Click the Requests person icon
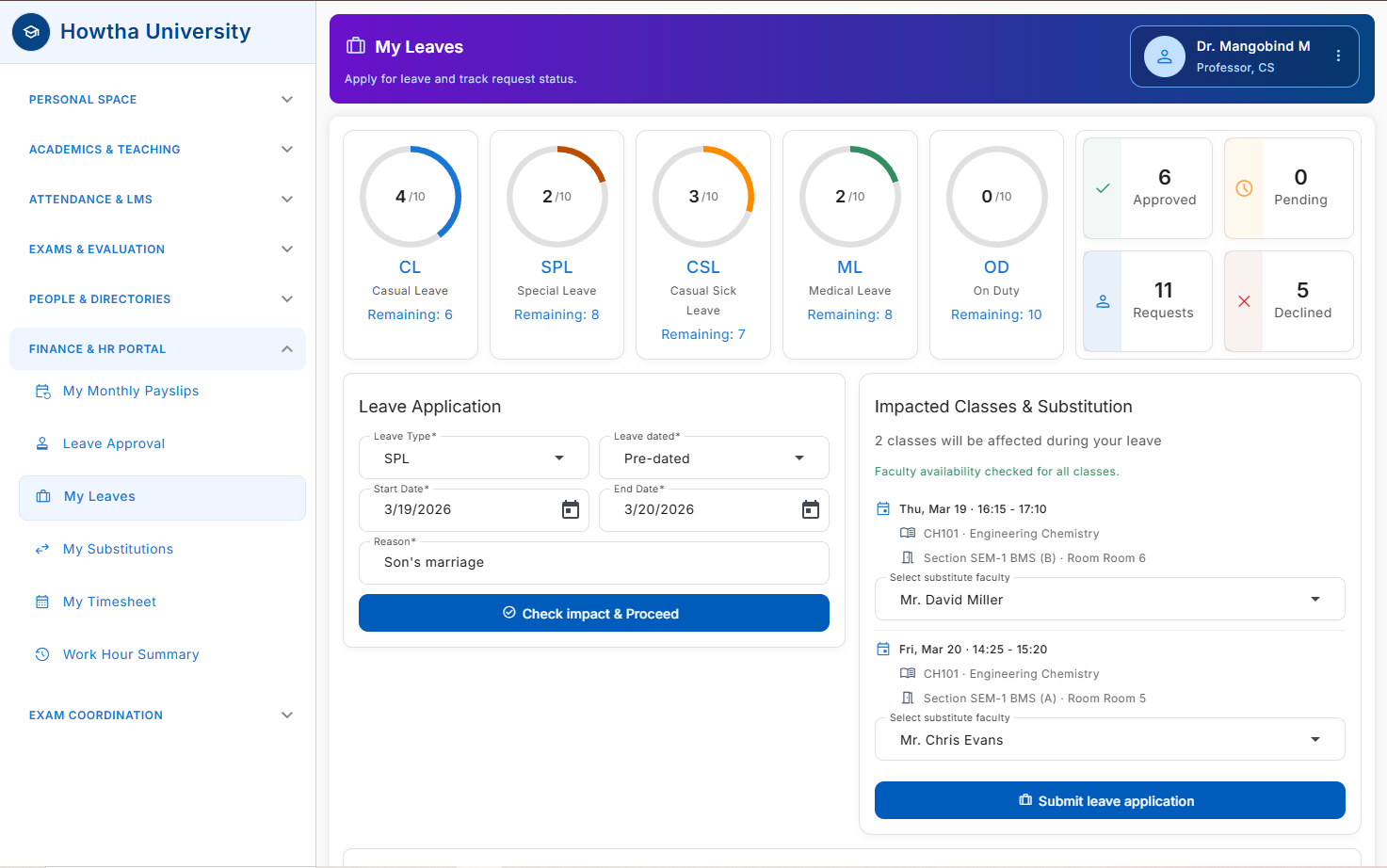This screenshot has width=1387, height=868. (x=1103, y=301)
